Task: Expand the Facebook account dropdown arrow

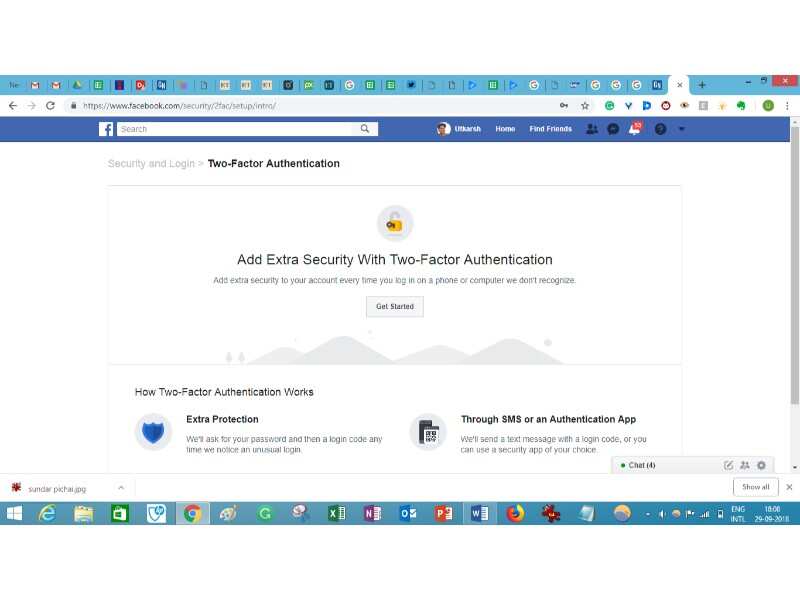Action: coord(682,129)
